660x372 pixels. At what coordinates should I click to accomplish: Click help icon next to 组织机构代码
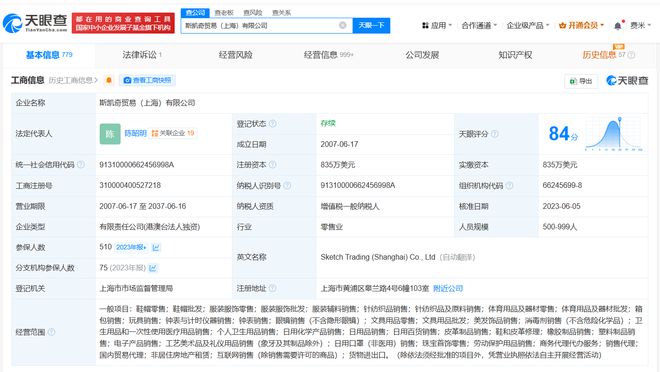coord(509,185)
